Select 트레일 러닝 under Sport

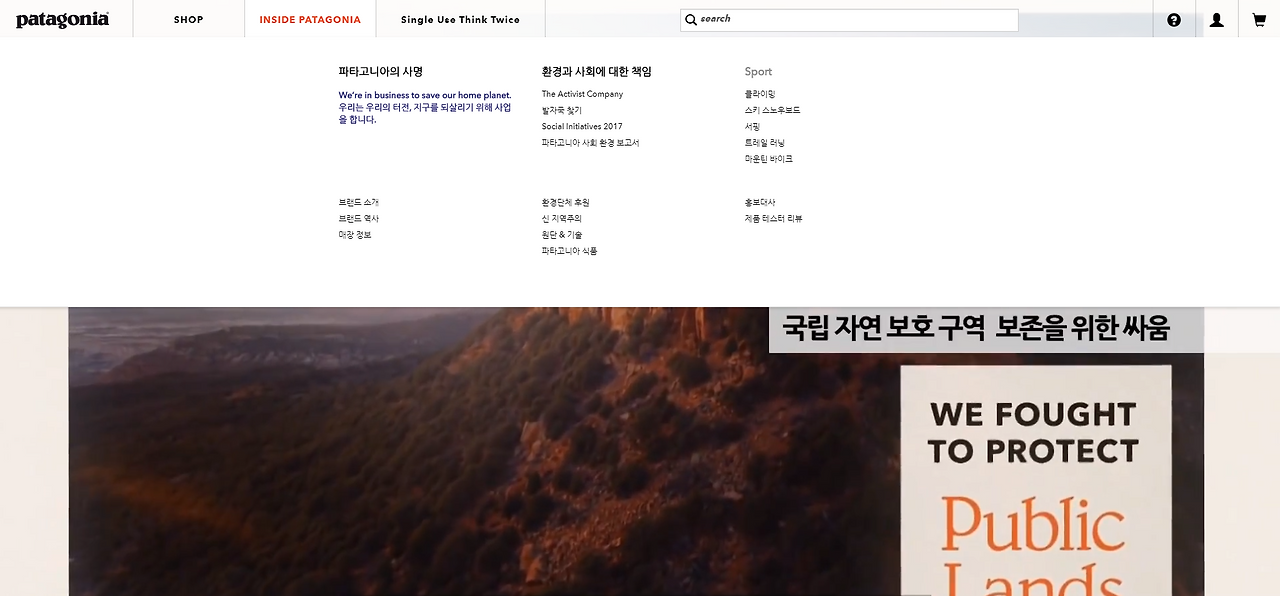764,143
